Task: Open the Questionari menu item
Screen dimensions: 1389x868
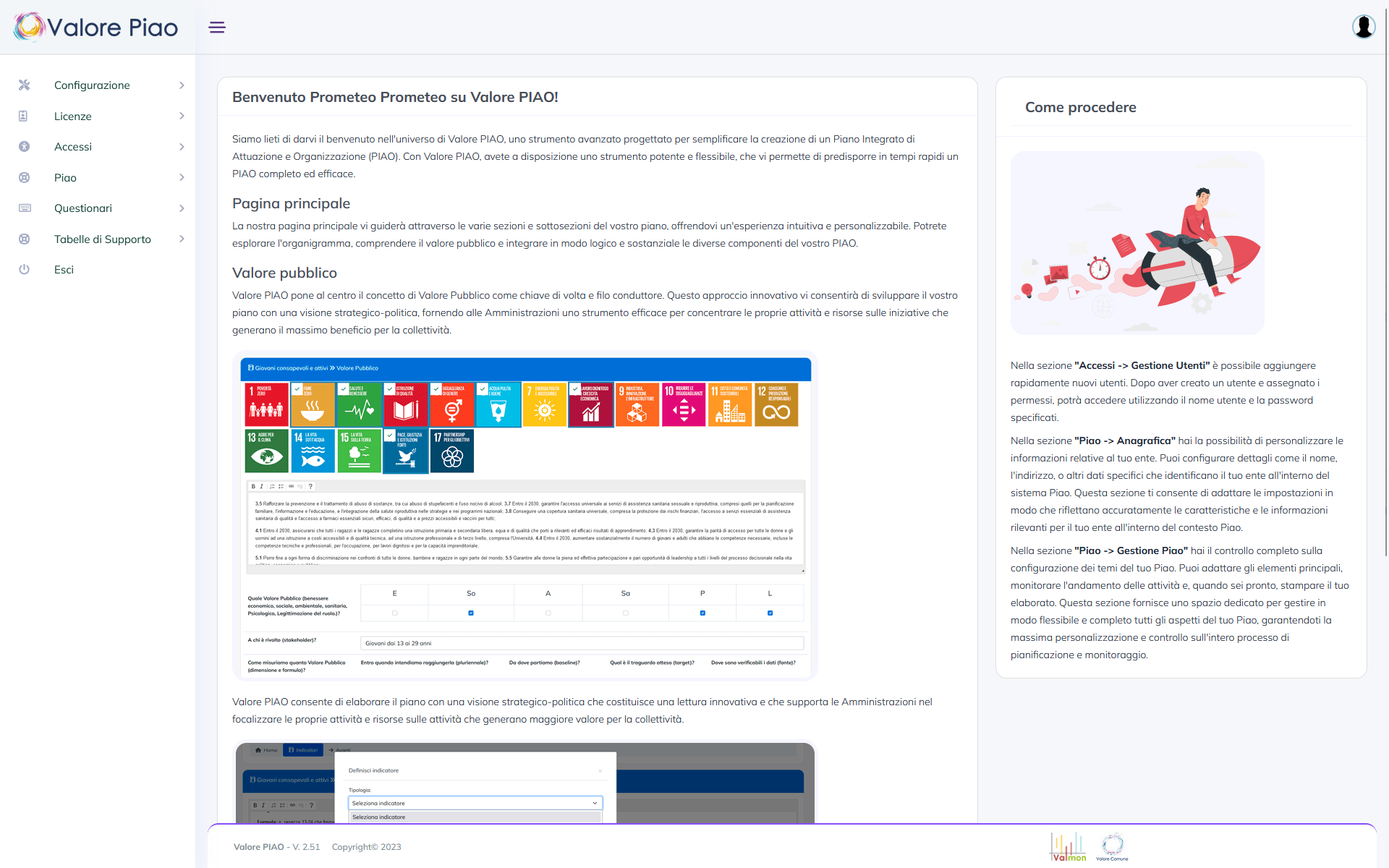Action: pos(83,208)
